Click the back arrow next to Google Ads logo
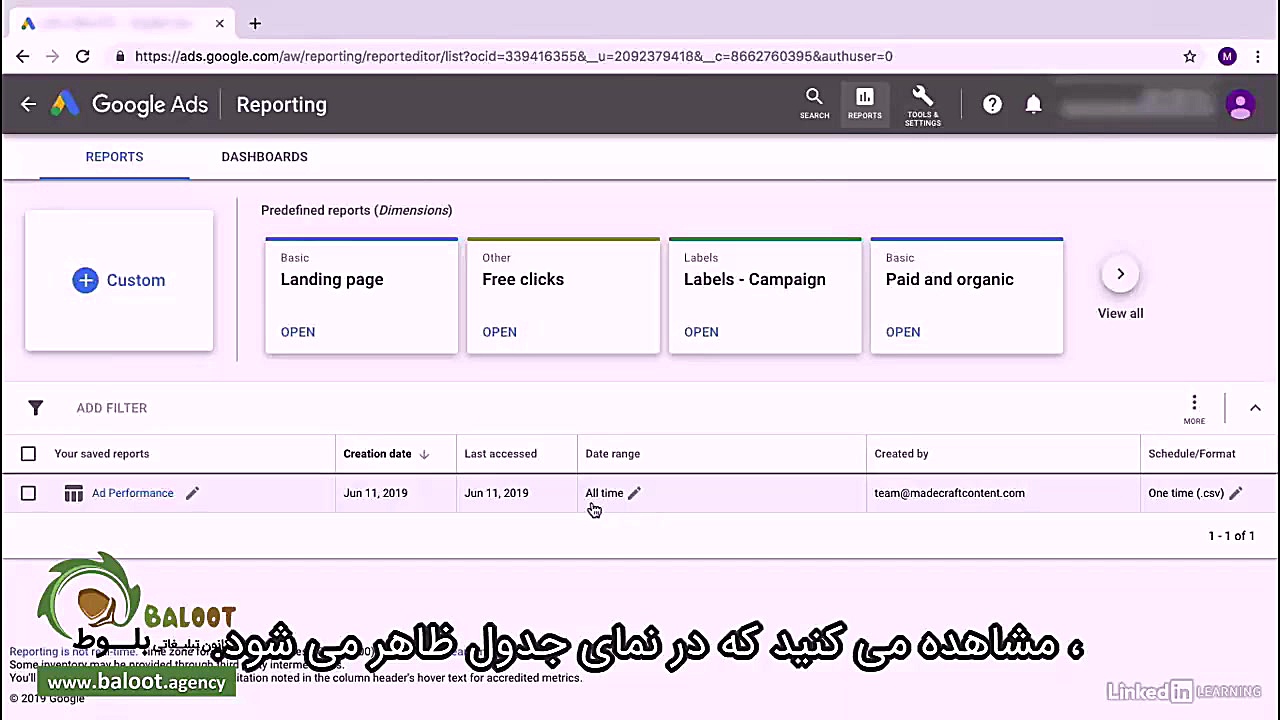Screen dimensions: 1280x720 coord(28,104)
